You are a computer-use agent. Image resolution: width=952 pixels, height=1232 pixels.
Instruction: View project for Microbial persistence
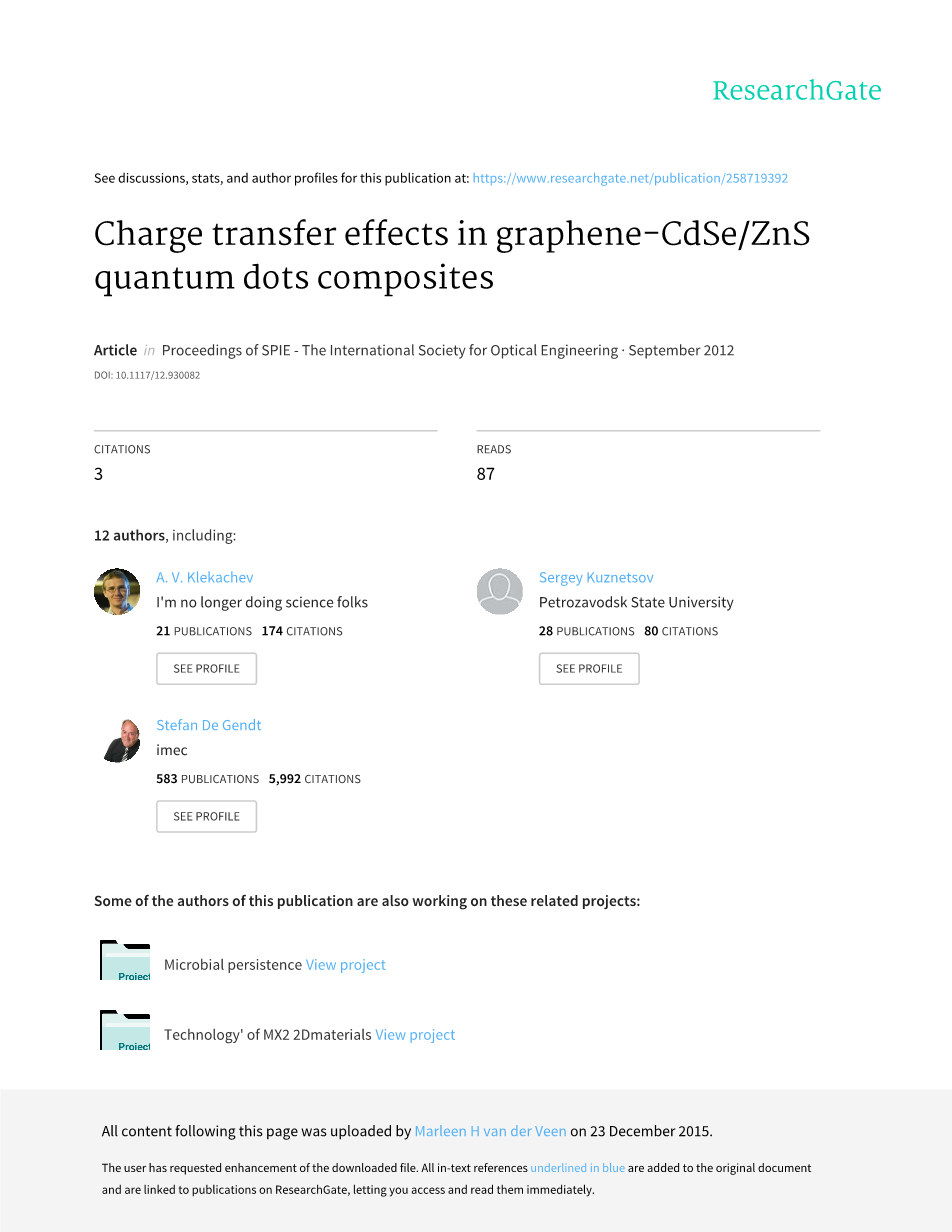tap(346, 965)
